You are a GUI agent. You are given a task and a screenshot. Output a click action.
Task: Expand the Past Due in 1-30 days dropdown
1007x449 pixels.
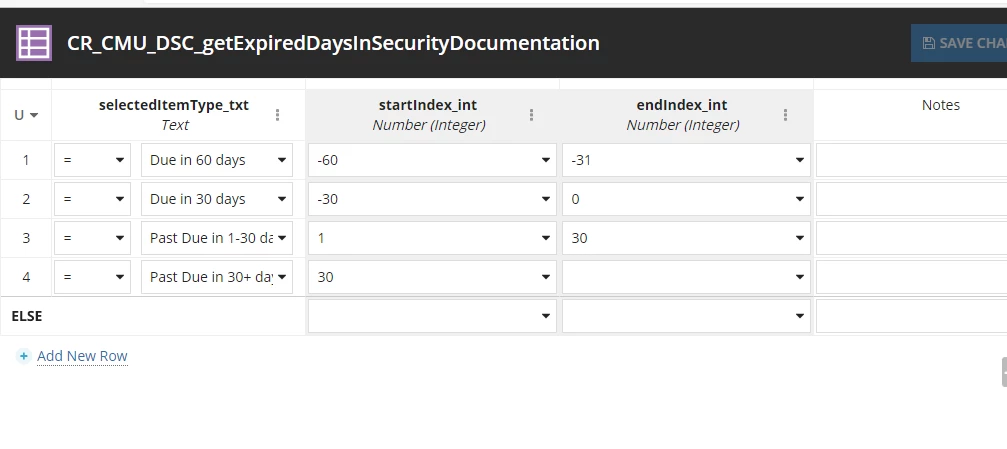pyautogui.click(x=217, y=238)
